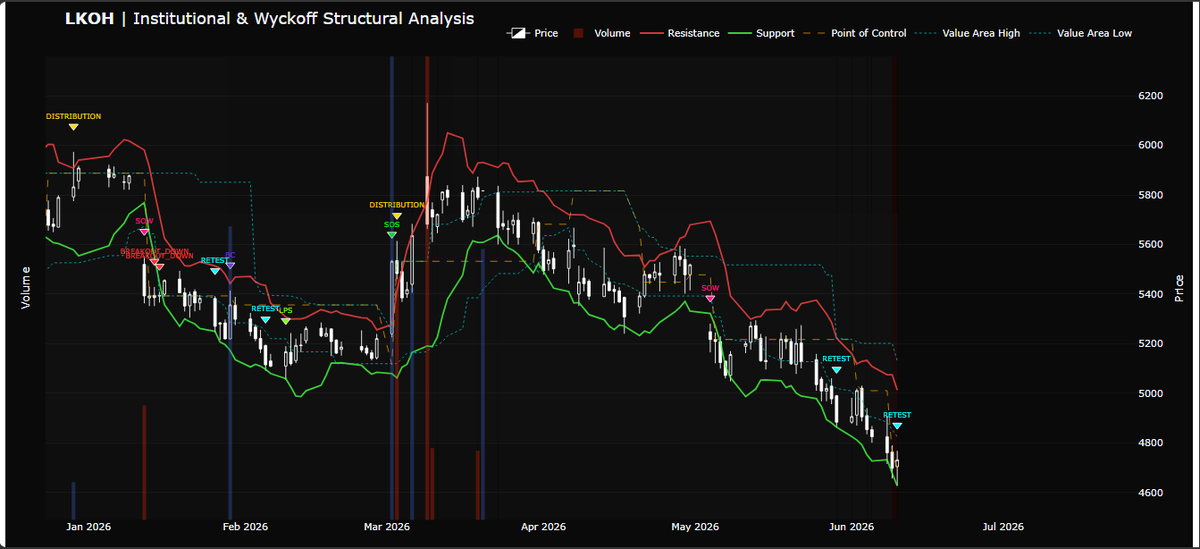Hide the Volume trace via legend
The width and height of the screenshot is (1200, 549).
click(601, 33)
